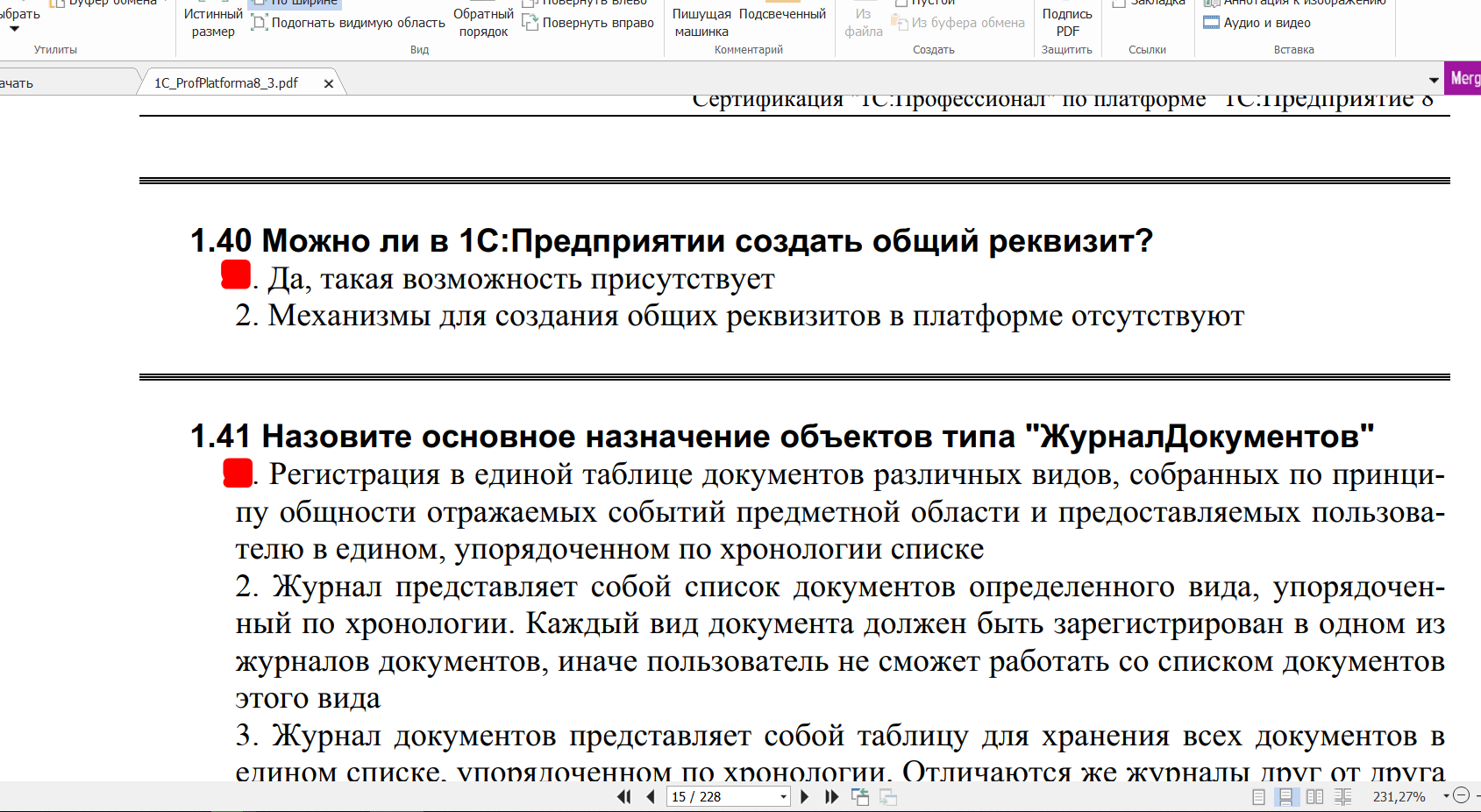Advance to the next page
The image size is (1481, 812).
tap(805, 796)
